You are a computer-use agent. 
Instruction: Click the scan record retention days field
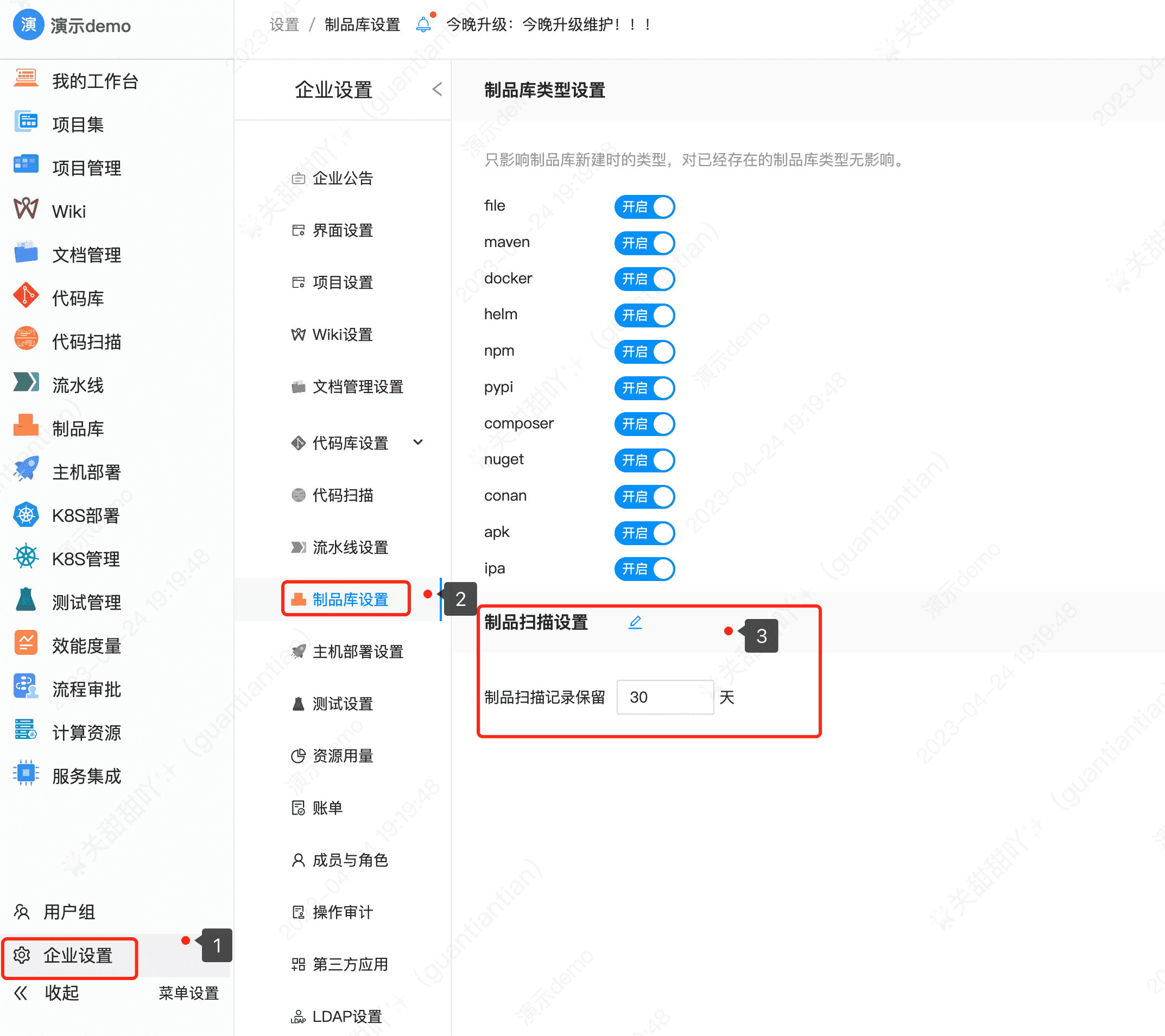[664, 697]
